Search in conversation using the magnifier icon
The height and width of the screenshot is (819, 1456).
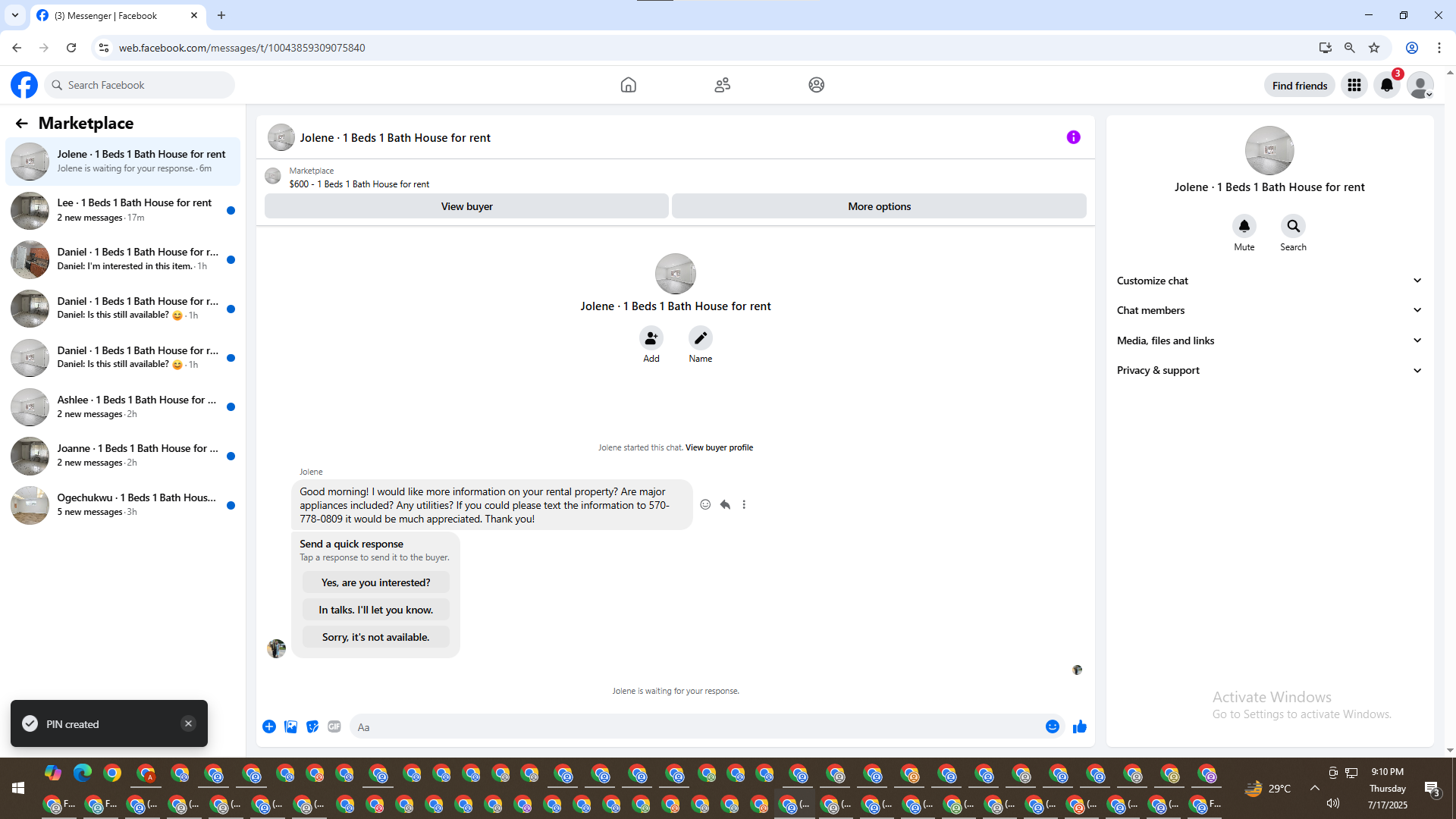pyautogui.click(x=1293, y=226)
